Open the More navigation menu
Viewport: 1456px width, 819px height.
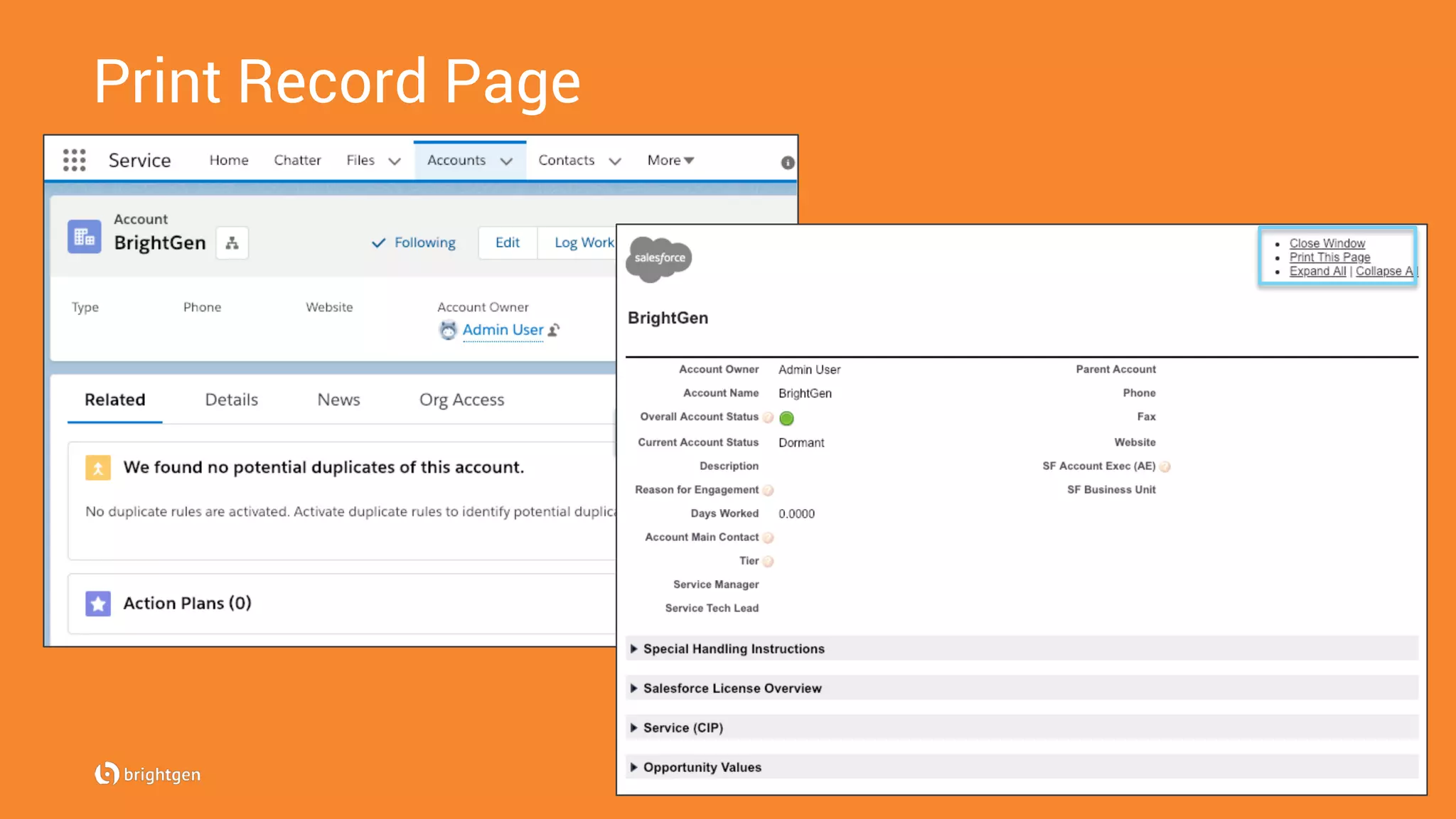[670, 161]
